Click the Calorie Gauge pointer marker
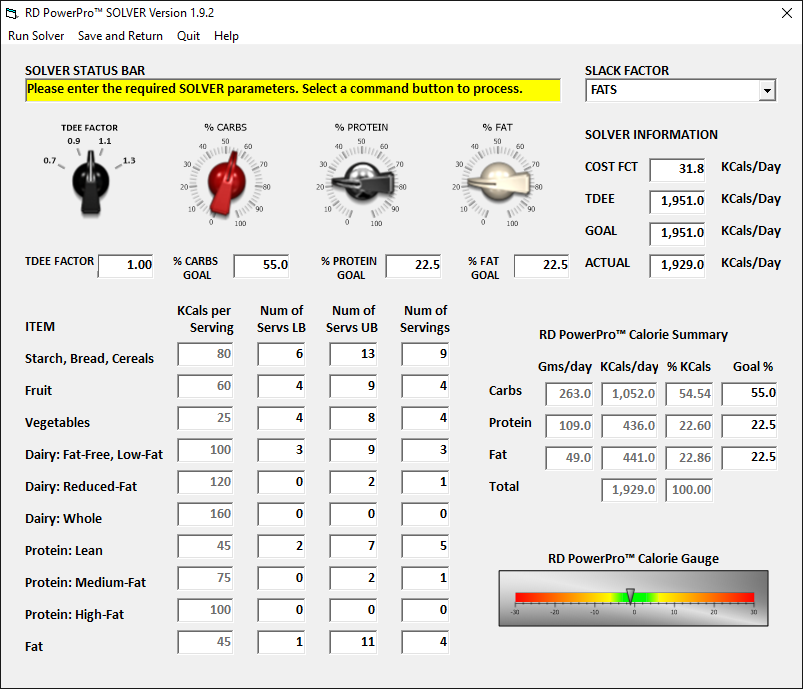 (x=630, y=595)
